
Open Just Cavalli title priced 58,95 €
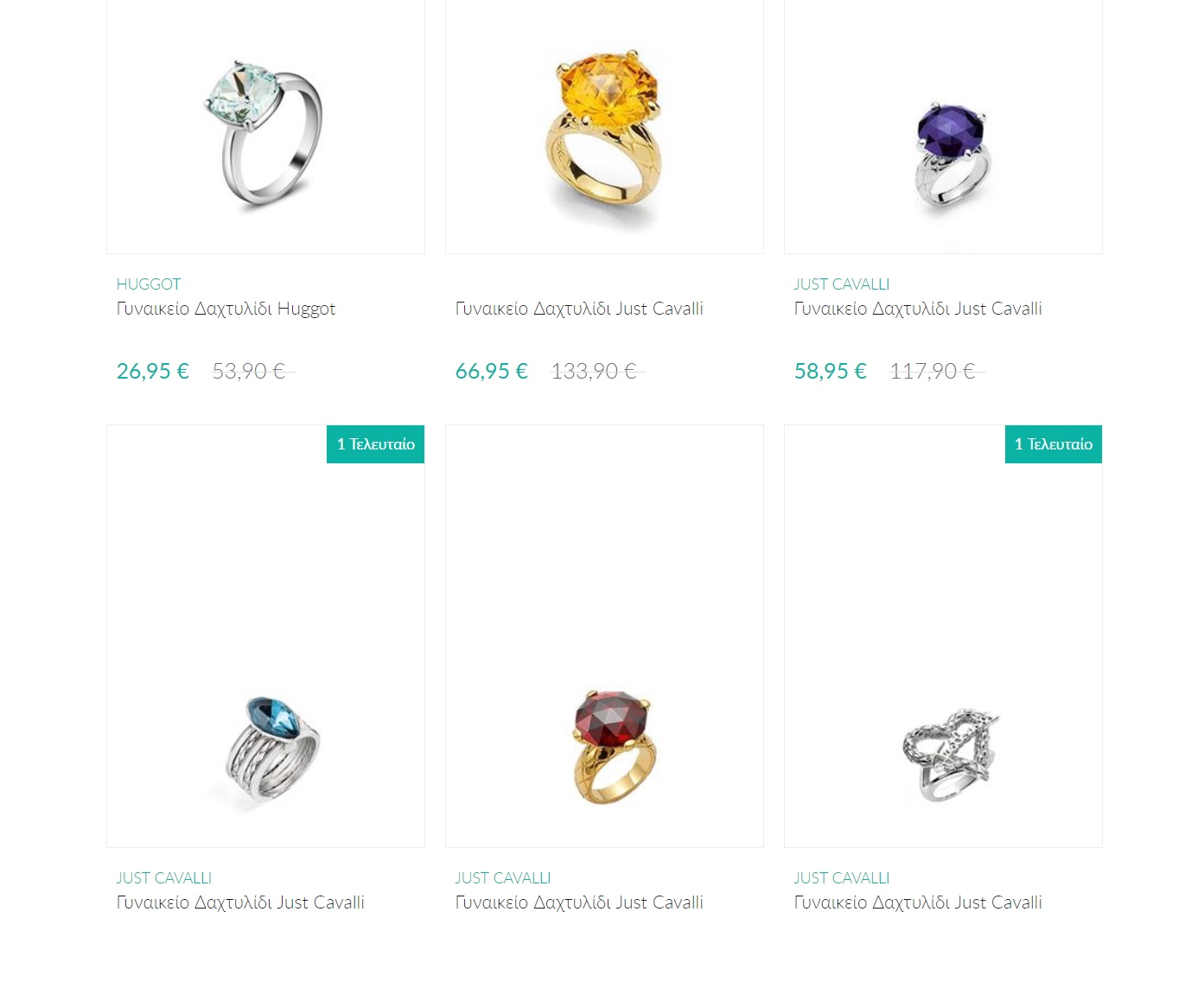(x=918, y=309)
